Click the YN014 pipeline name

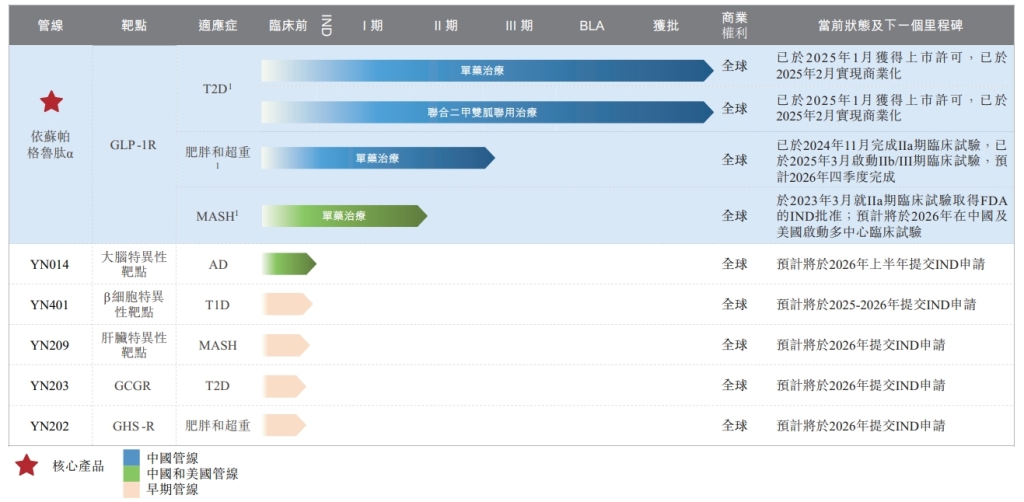click(x=49, y=264)
